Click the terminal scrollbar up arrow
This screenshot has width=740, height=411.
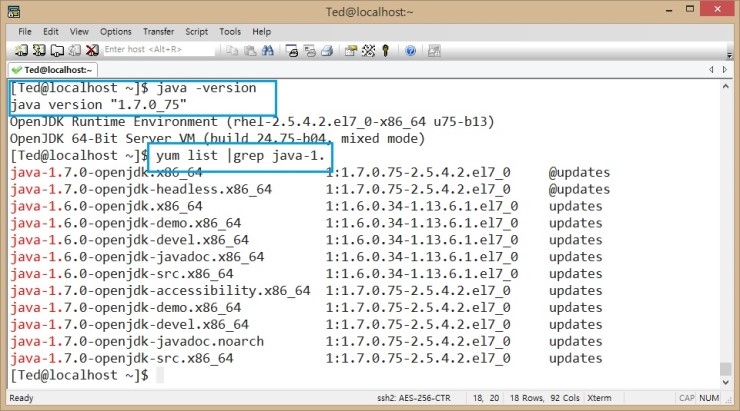tap(725, 87)
